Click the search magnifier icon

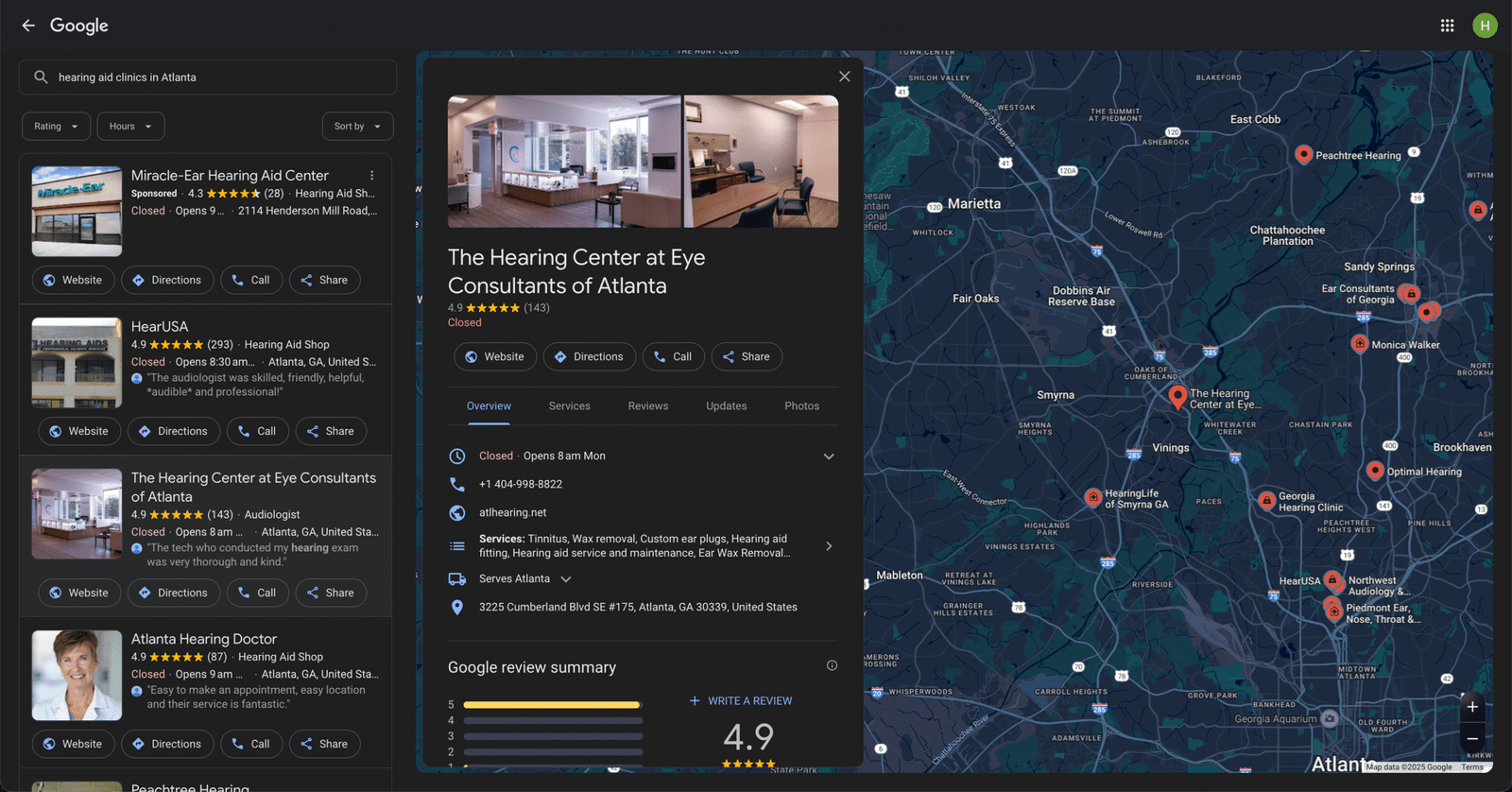coord(41,77)
